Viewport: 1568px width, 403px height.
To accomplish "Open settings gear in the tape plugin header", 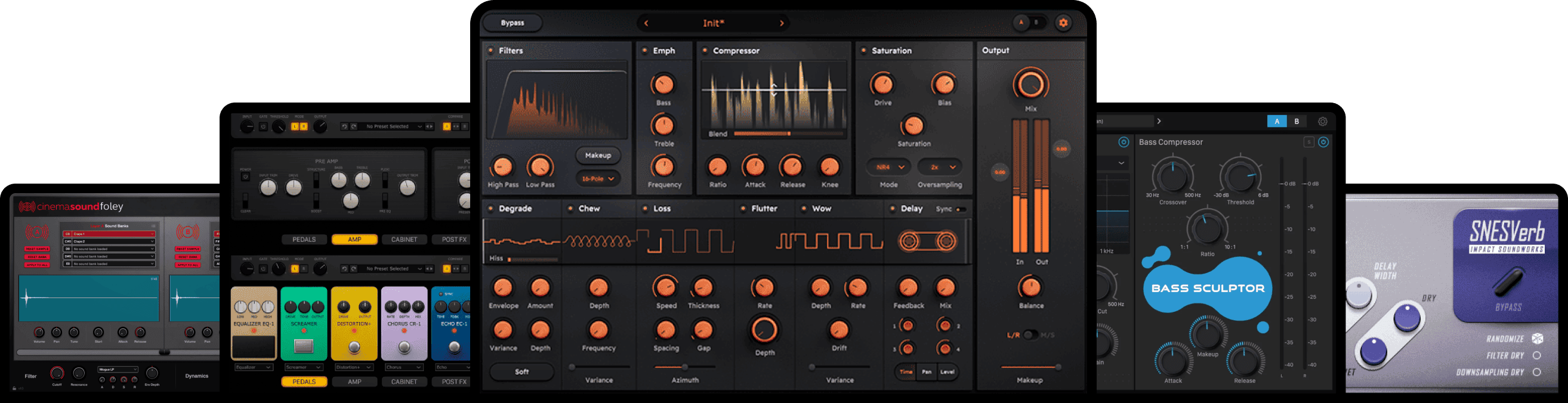I will click(x=1063, y=23).
